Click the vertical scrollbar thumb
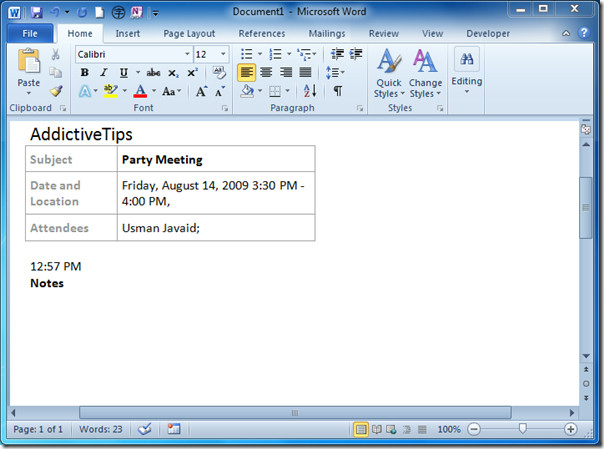 [586, 208]
